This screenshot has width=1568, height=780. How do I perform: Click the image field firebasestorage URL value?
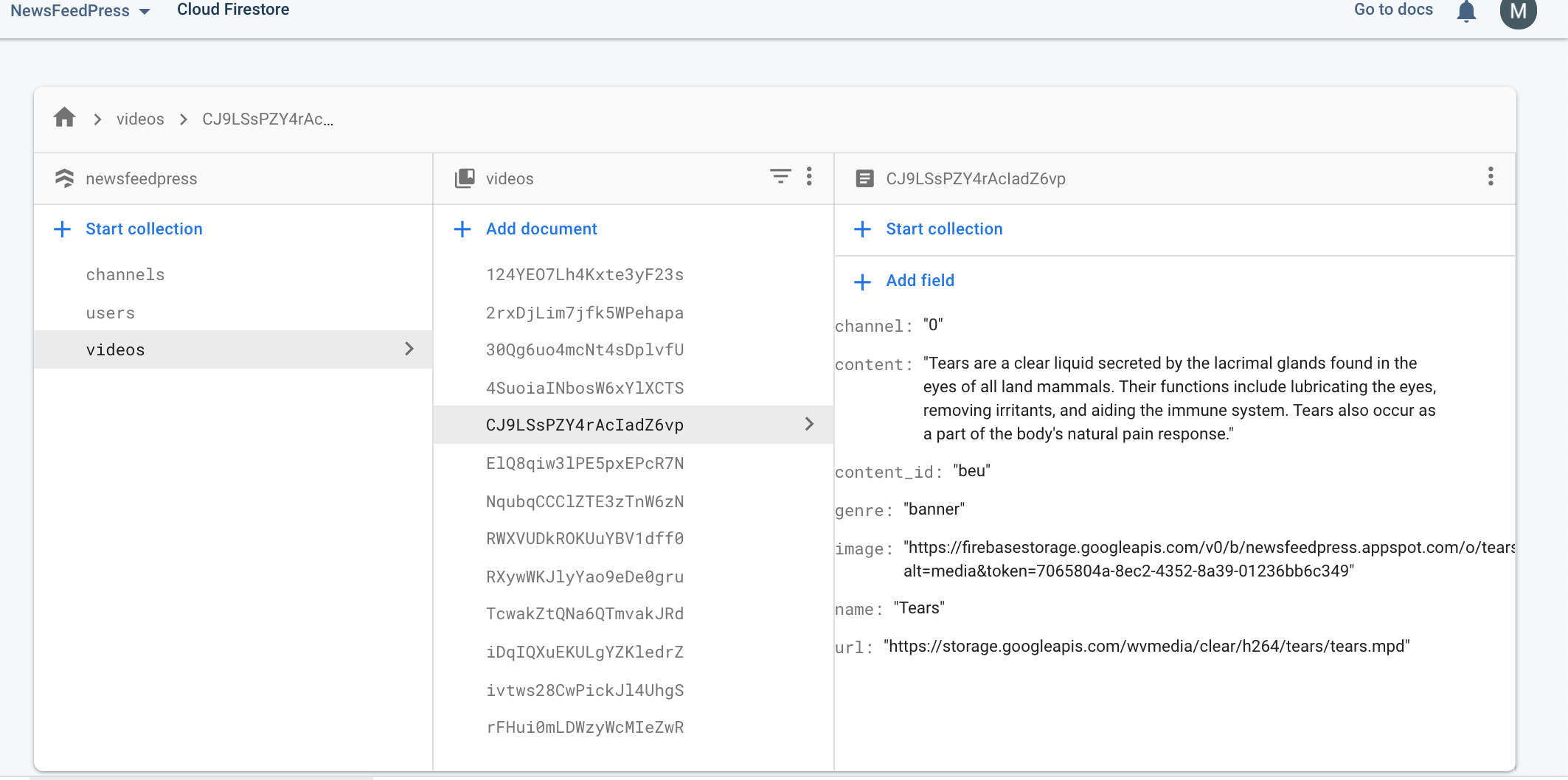click(1208, 559)
